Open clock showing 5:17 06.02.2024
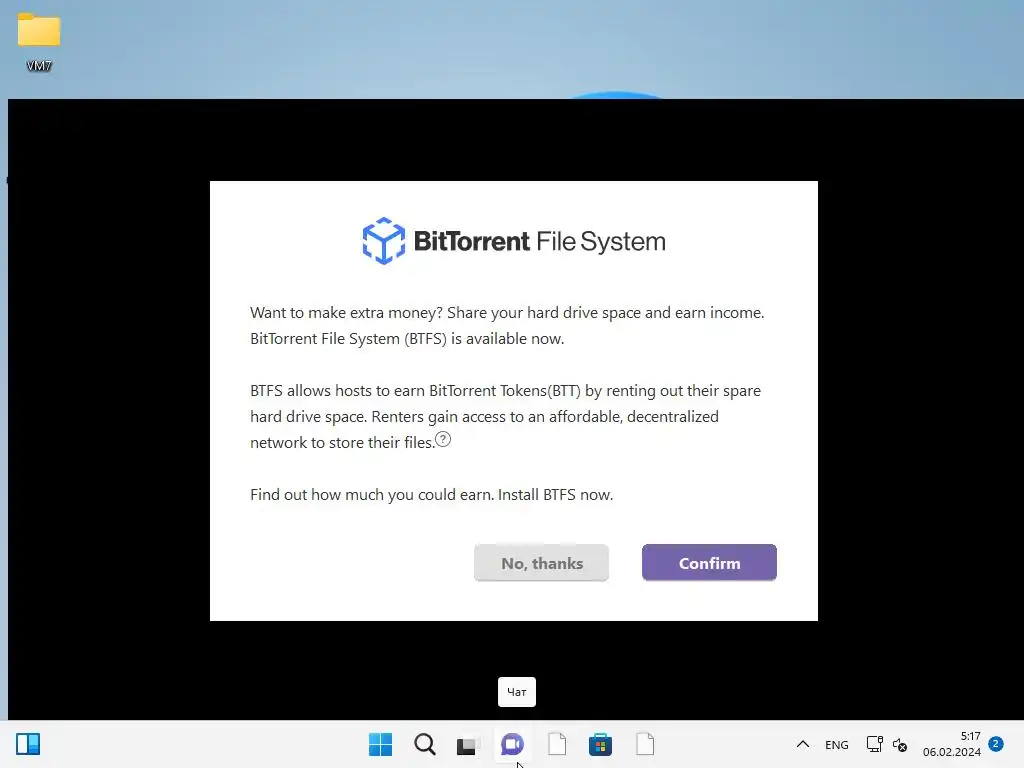Image resolution: width=1024 pixels, height=768 pixels. [x=952, y=744]
